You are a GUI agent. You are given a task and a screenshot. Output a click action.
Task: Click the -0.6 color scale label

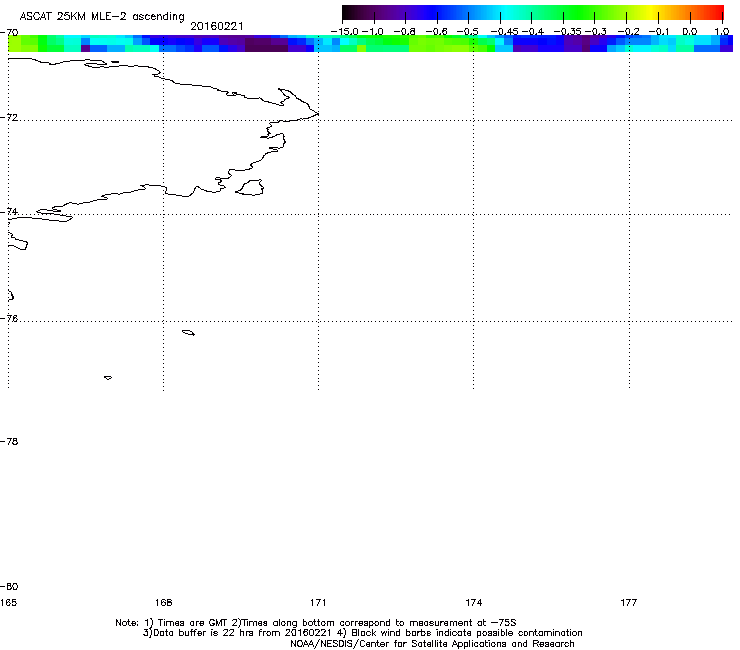coord(437,32)
